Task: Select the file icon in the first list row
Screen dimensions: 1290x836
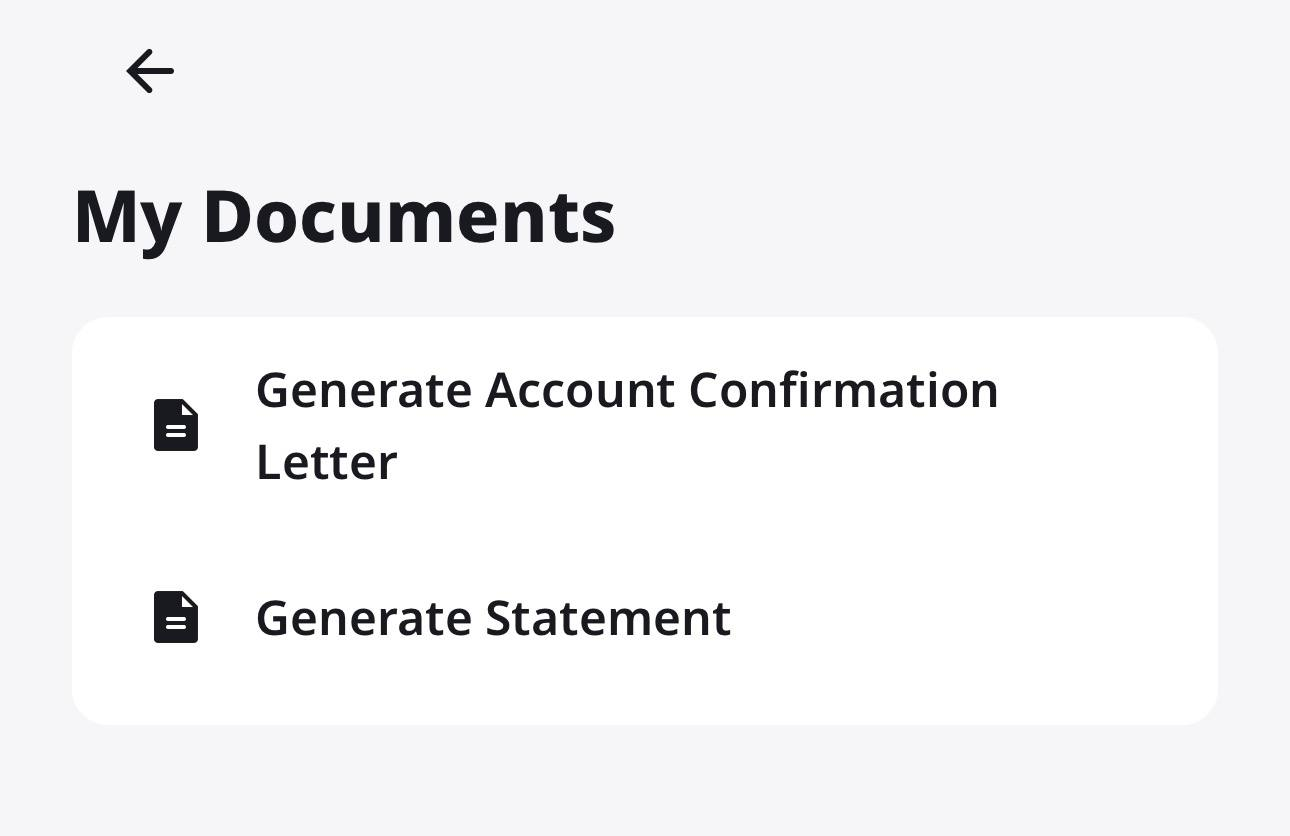Action: point(176,425)
